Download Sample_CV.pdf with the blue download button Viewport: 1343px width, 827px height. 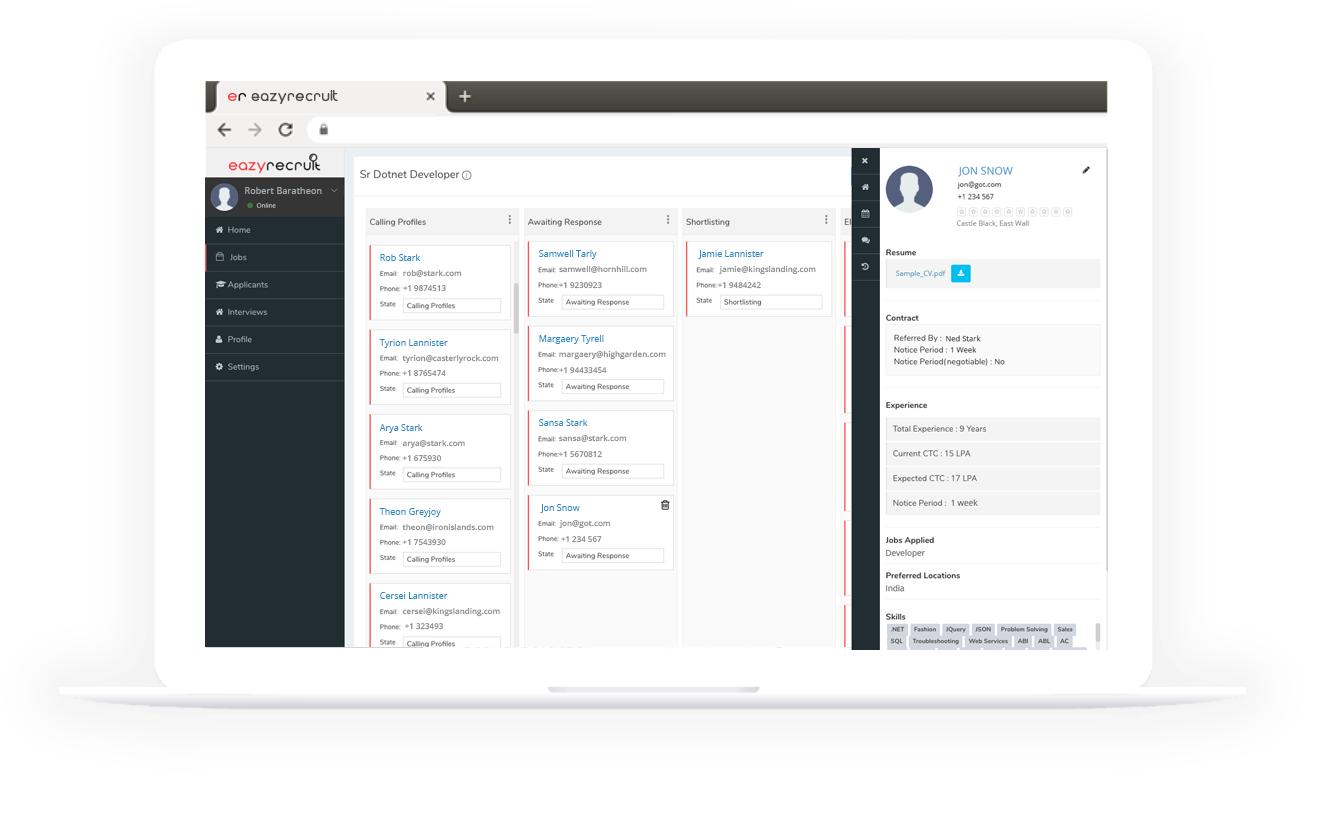960,273
